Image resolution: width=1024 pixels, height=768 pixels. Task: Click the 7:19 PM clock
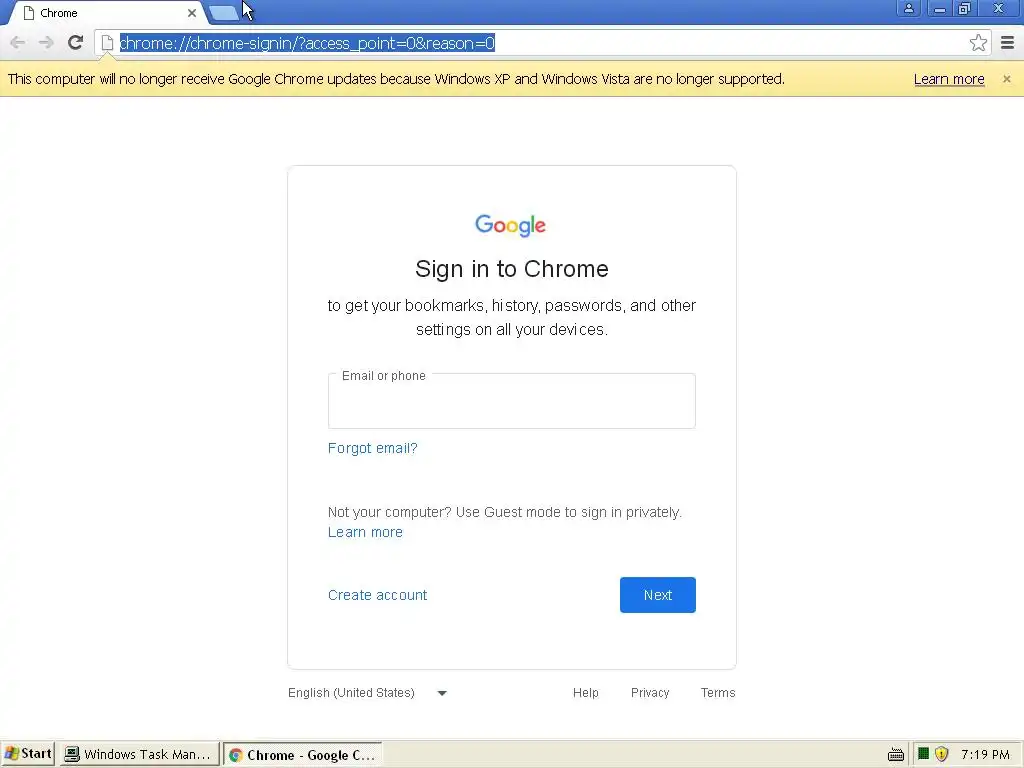(x=985, y=755)
